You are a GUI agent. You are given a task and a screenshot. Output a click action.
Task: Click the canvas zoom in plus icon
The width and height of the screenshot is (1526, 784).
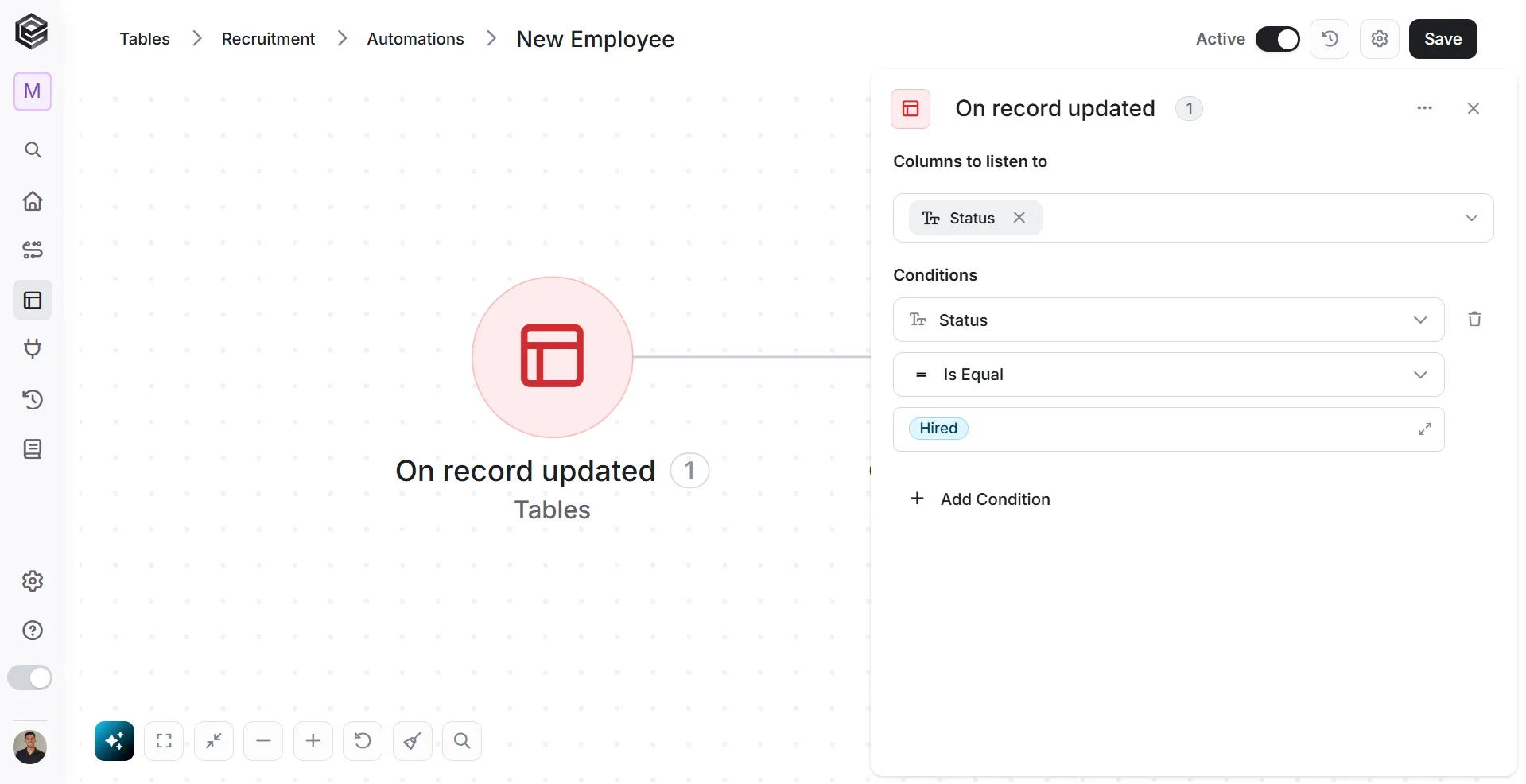point(313,741)
